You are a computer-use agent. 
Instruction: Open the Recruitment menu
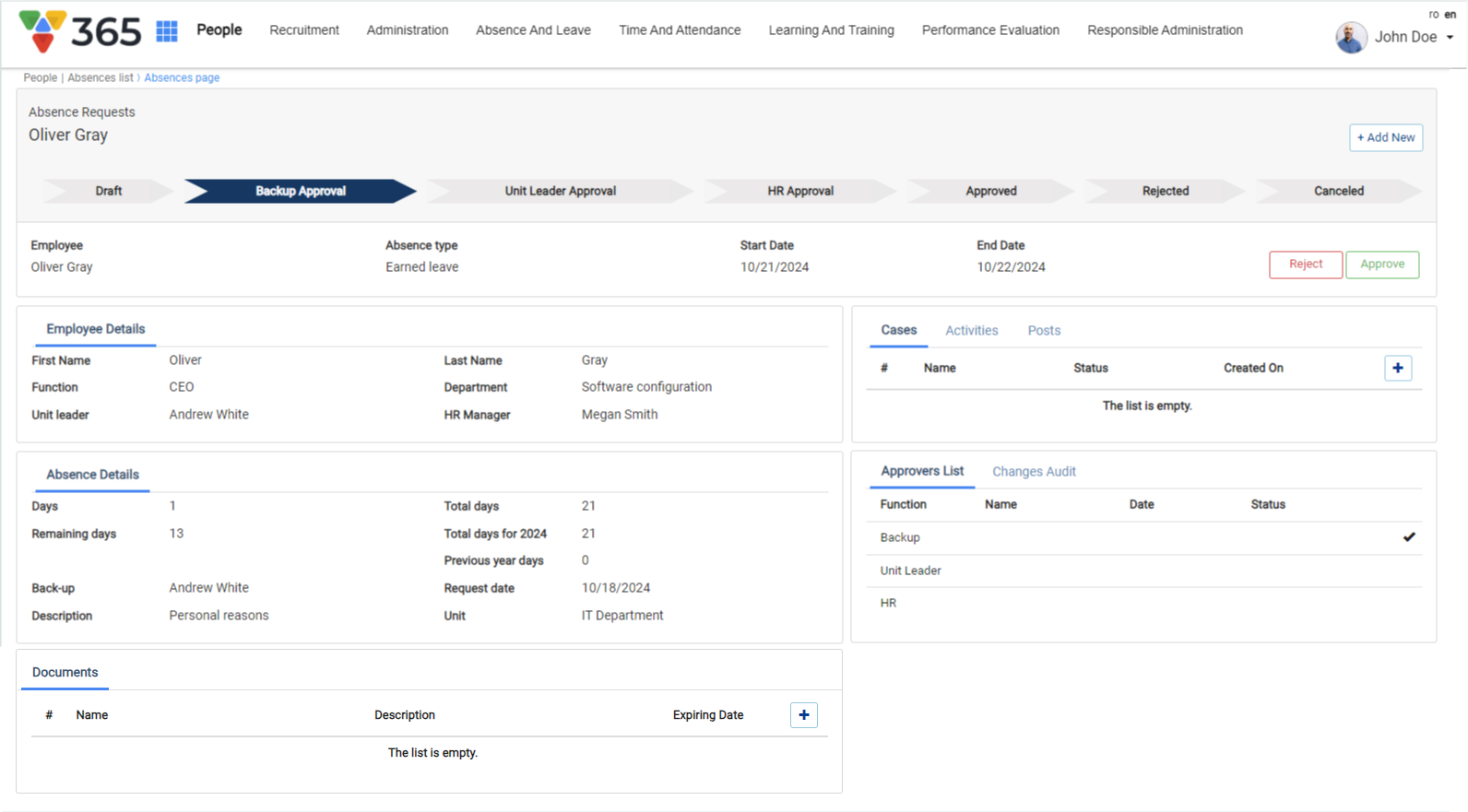tap(304, 30)
